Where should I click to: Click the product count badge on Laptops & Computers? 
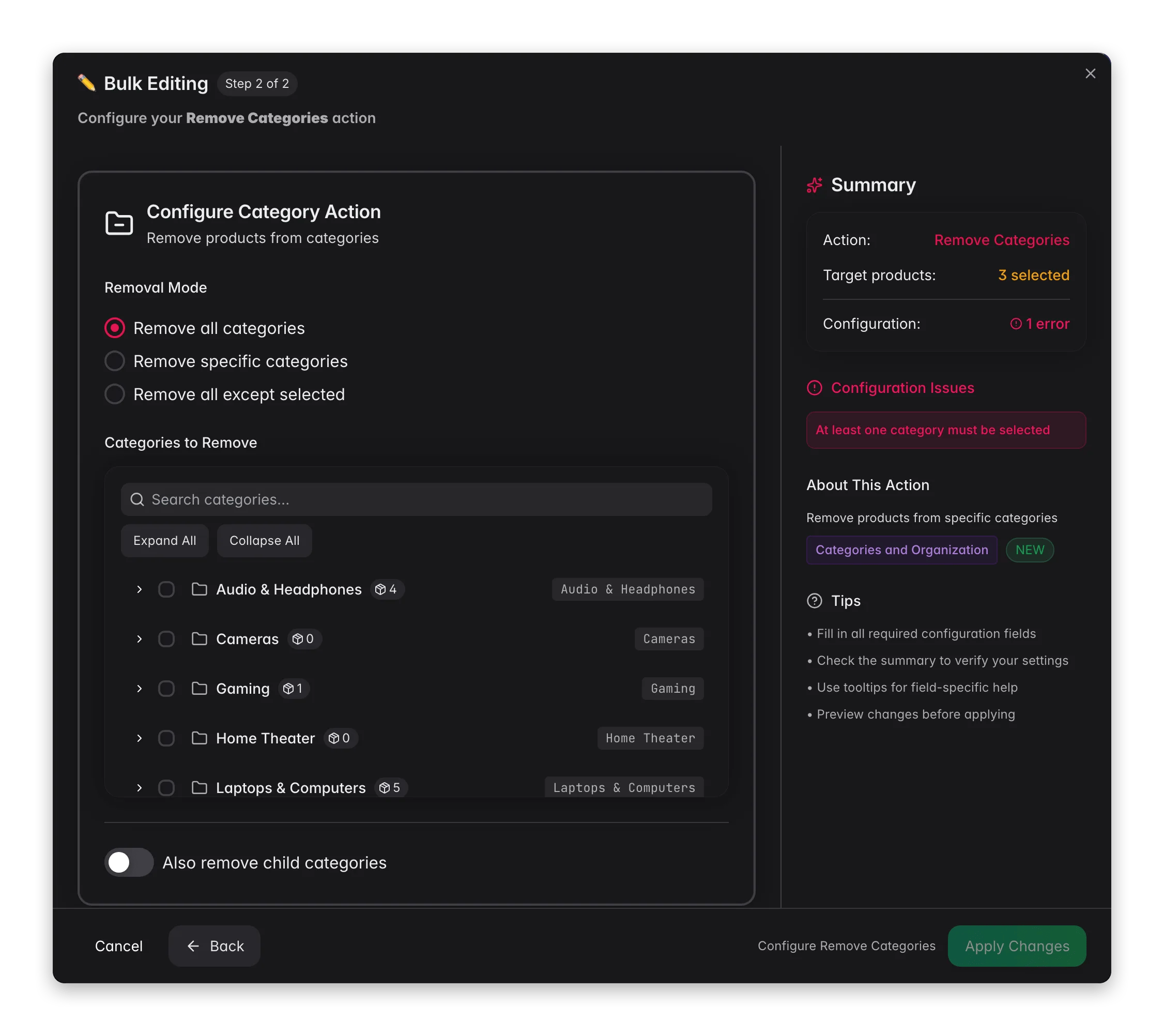pyautogui.click(x=391, y=787)
